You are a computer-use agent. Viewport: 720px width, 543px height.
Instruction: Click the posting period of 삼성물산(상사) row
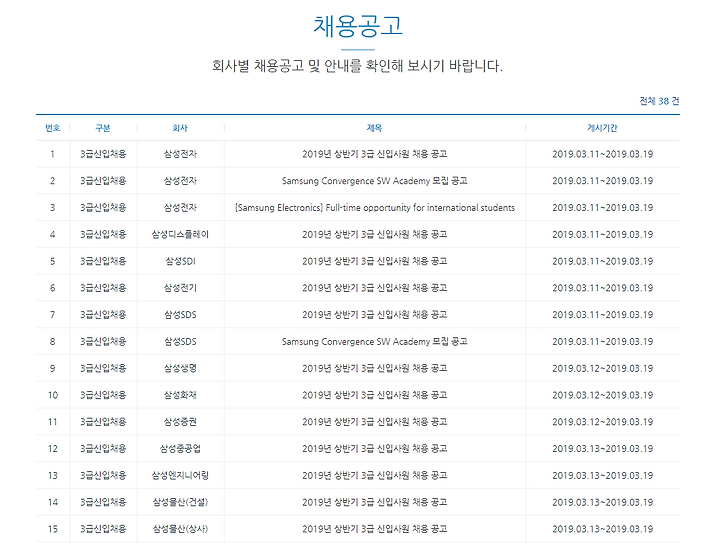point(602,529)
